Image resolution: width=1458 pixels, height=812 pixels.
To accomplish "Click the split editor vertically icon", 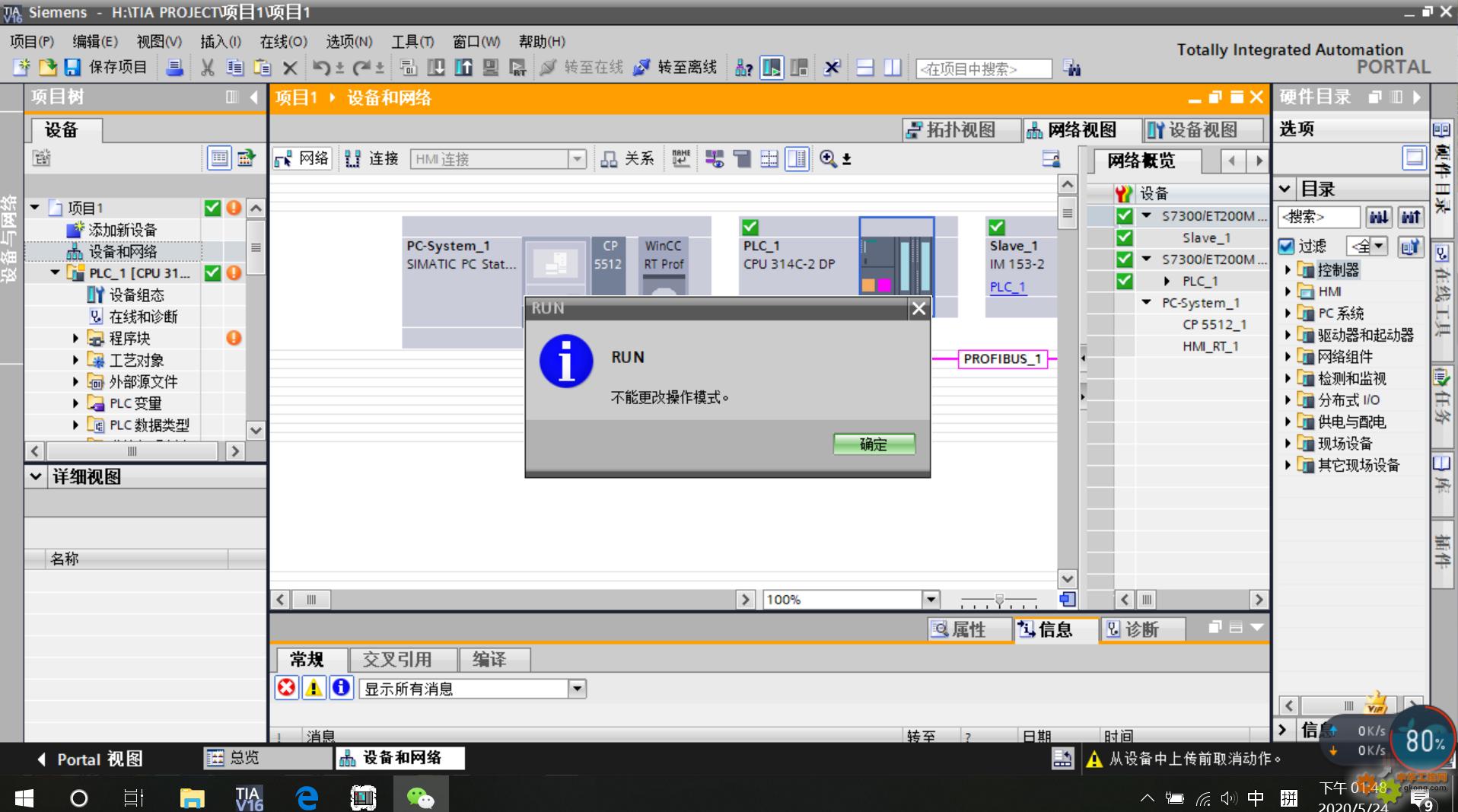I will 893,68.
